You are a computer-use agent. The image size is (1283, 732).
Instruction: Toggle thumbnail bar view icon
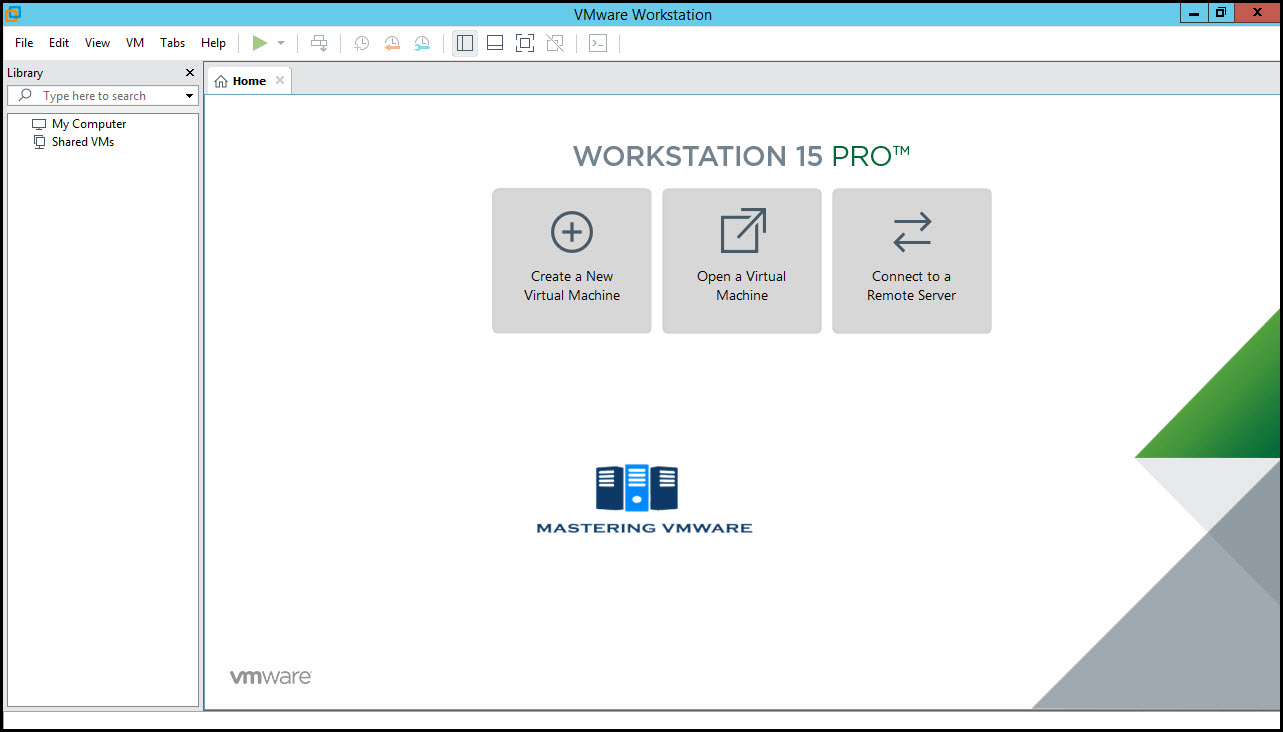coord(495,43)
